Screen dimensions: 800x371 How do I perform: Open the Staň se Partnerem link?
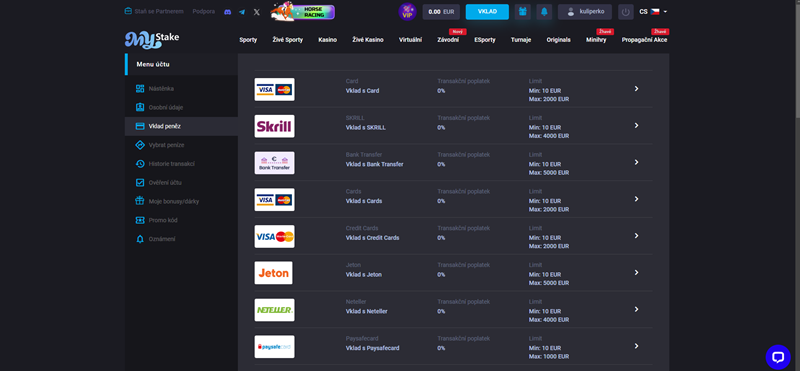click(155, 11)
